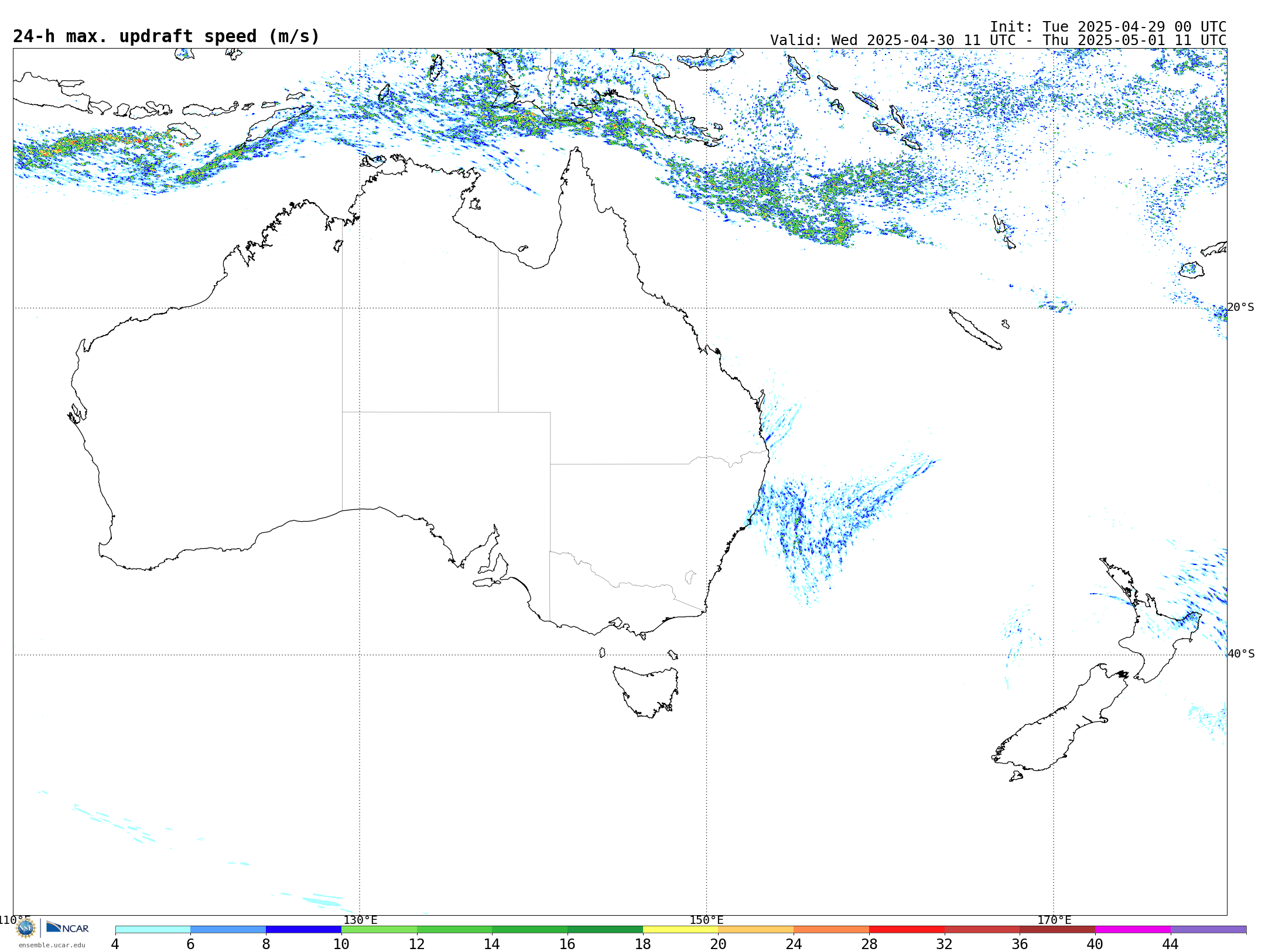Click the Init: Tue 2025-04-29 00 UTC text
Image resolution: width=1265 pixels, height=952 pixels.
1108,27
